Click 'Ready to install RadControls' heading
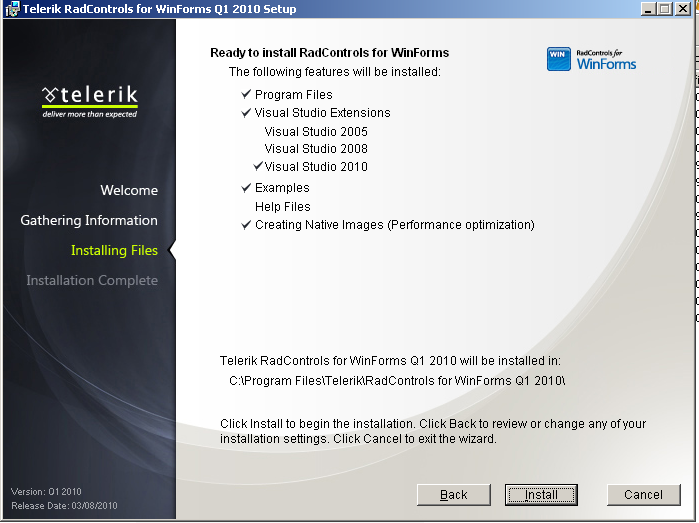The width and height of the screenshot is (699, 523). coord(329,53)
